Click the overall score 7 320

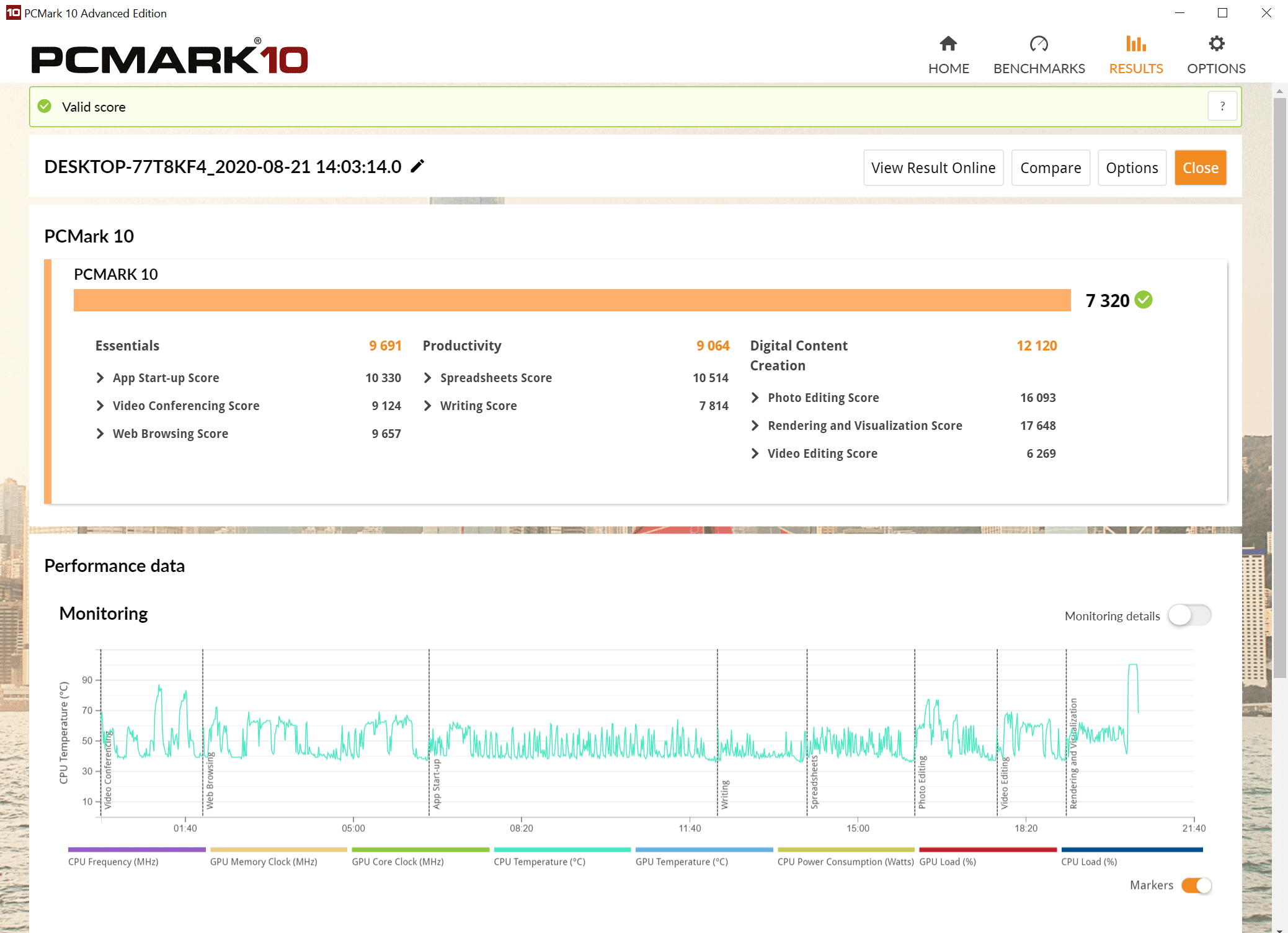(x=1108, y=301)
